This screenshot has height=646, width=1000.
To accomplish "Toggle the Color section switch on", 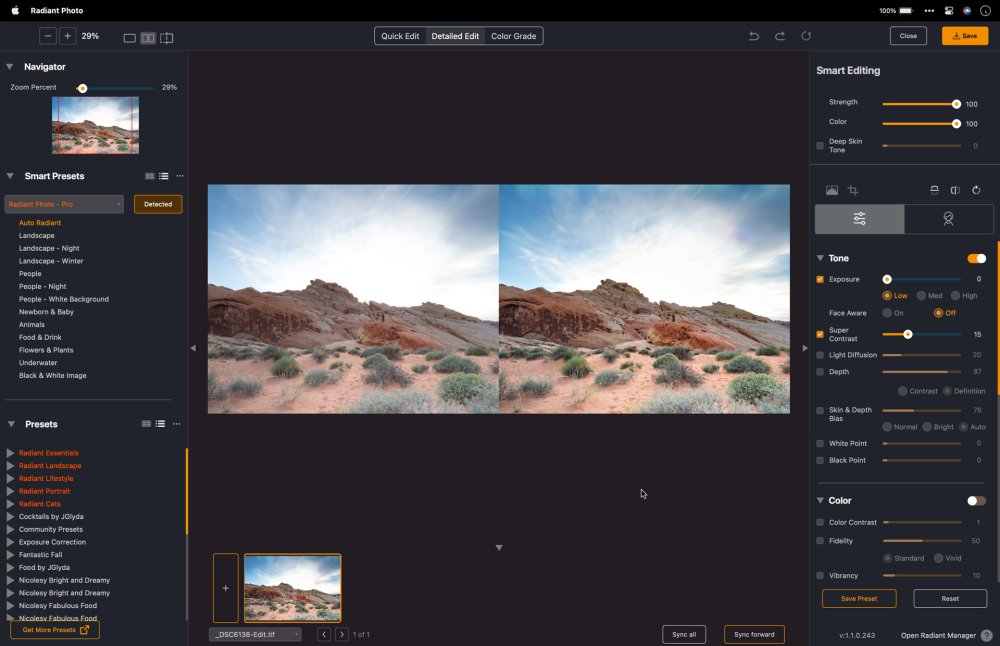I will [x=976, y=501].
